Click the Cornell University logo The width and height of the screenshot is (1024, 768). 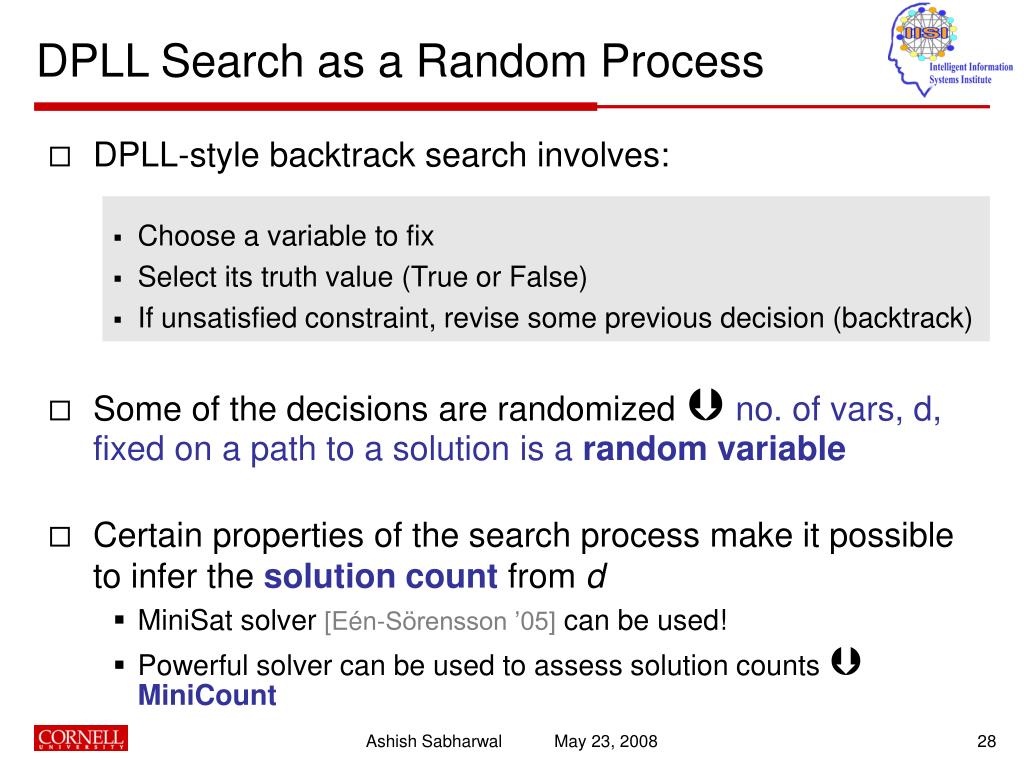coord(81,738)
